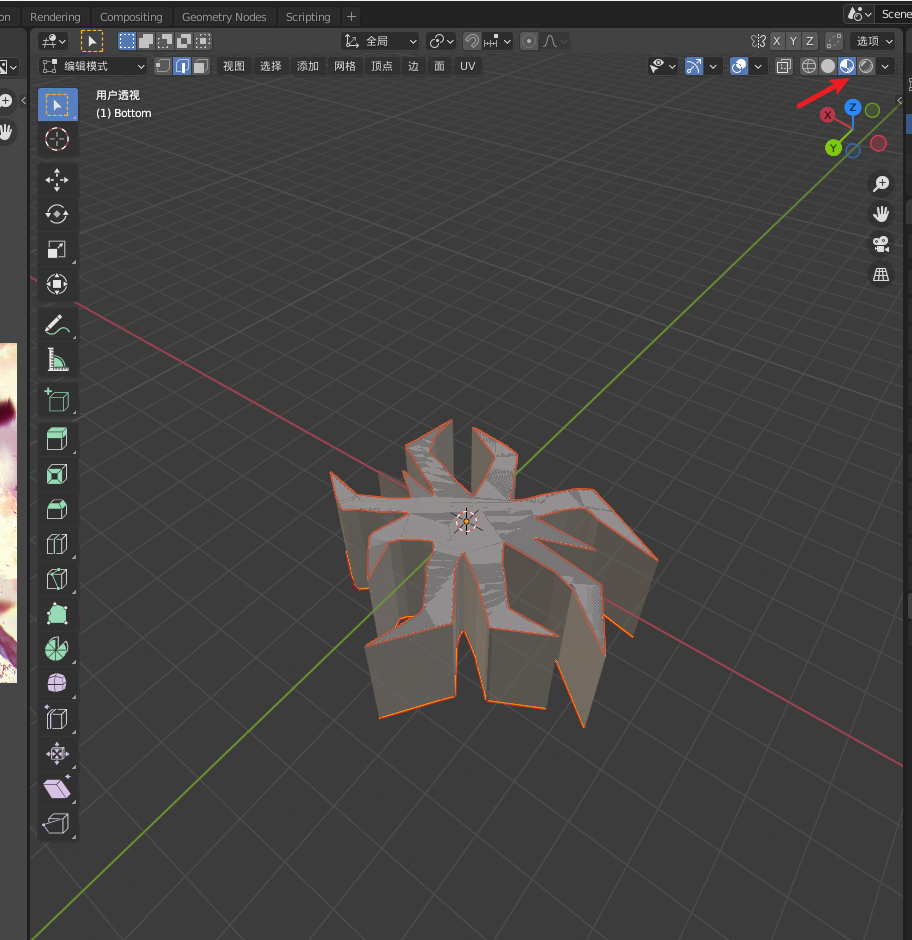Enable Z axis mirror
Screen dimensions: 912x940
point(809,41)
